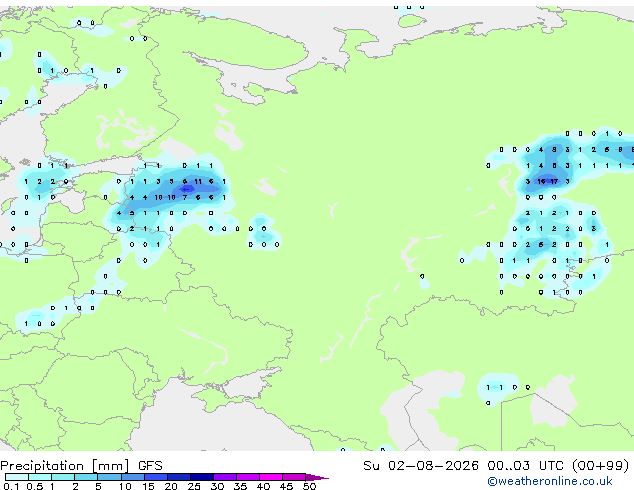Image resolution: width=634 pixels, height=490 pixels.
Task: Click the 'Su 02-08-2026 00..03 UTC (00+99)' timestamp
Action: [x=496, y=466]
